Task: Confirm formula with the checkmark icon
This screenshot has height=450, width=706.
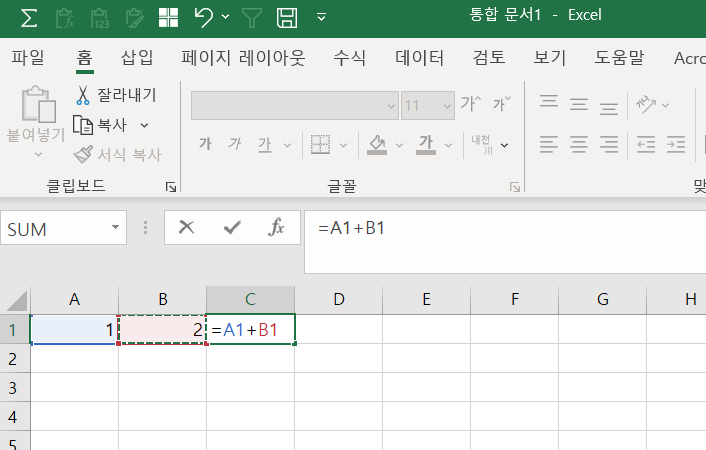Action: 232,228
